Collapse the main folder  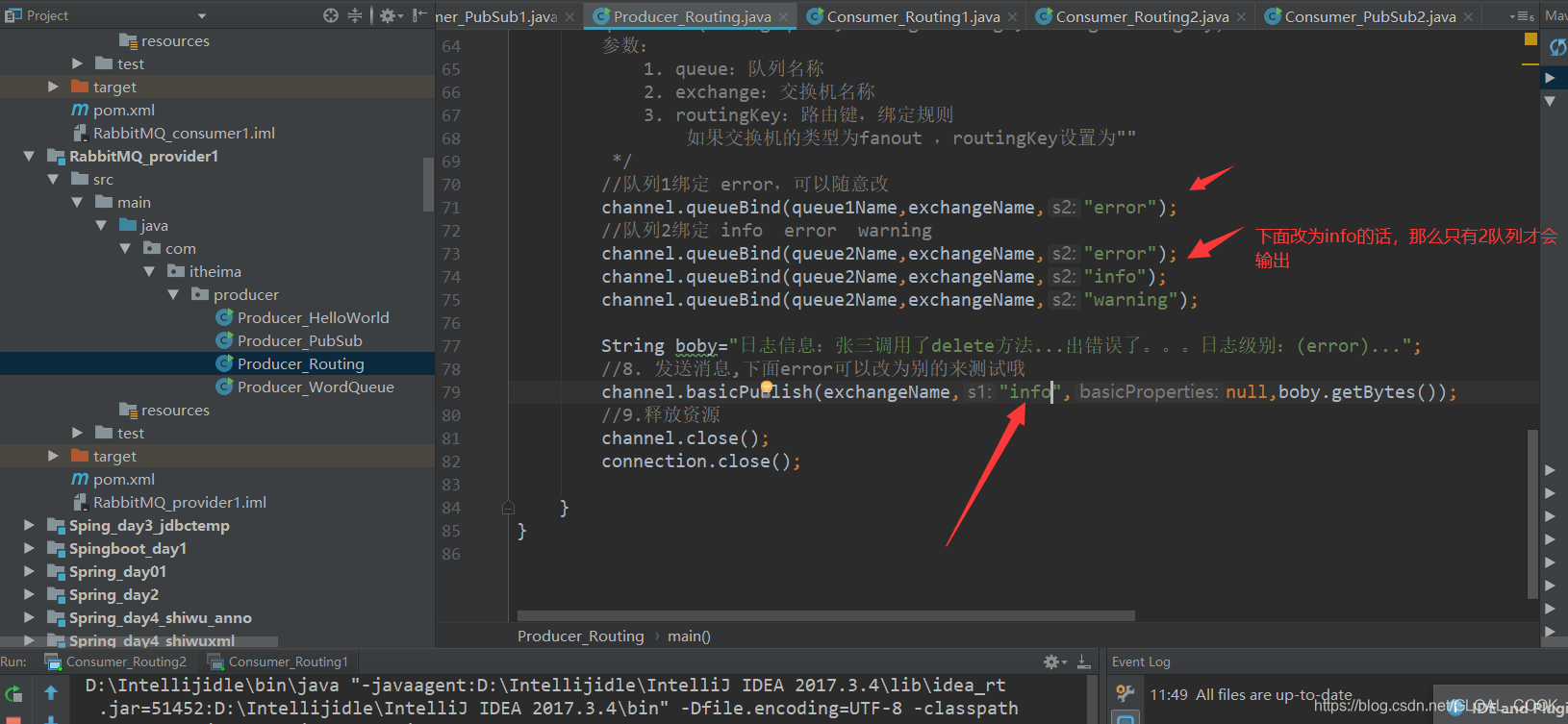77,202
